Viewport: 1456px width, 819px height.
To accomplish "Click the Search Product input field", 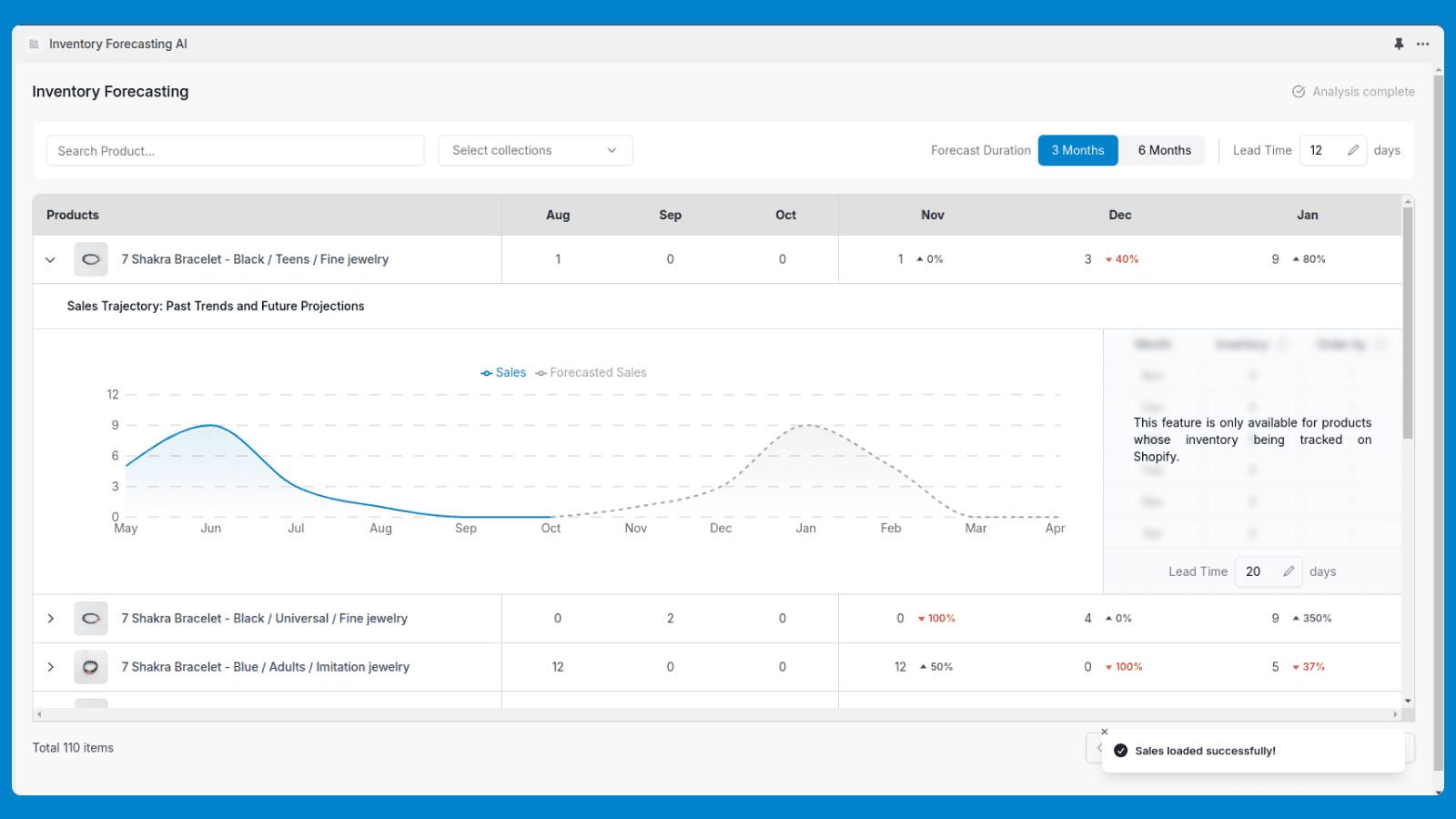I will click(x=235, y=151).
